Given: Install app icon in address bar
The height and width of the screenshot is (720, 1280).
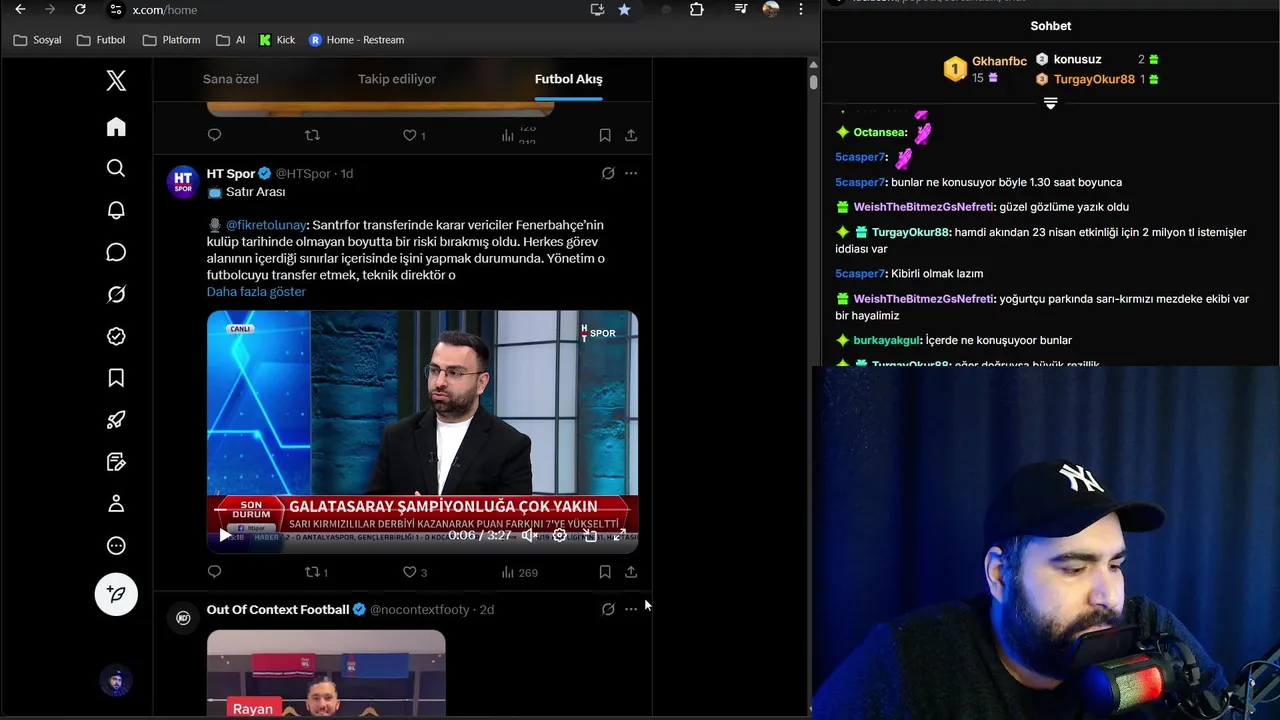Looking at the screenshot, I should (597, 9).
